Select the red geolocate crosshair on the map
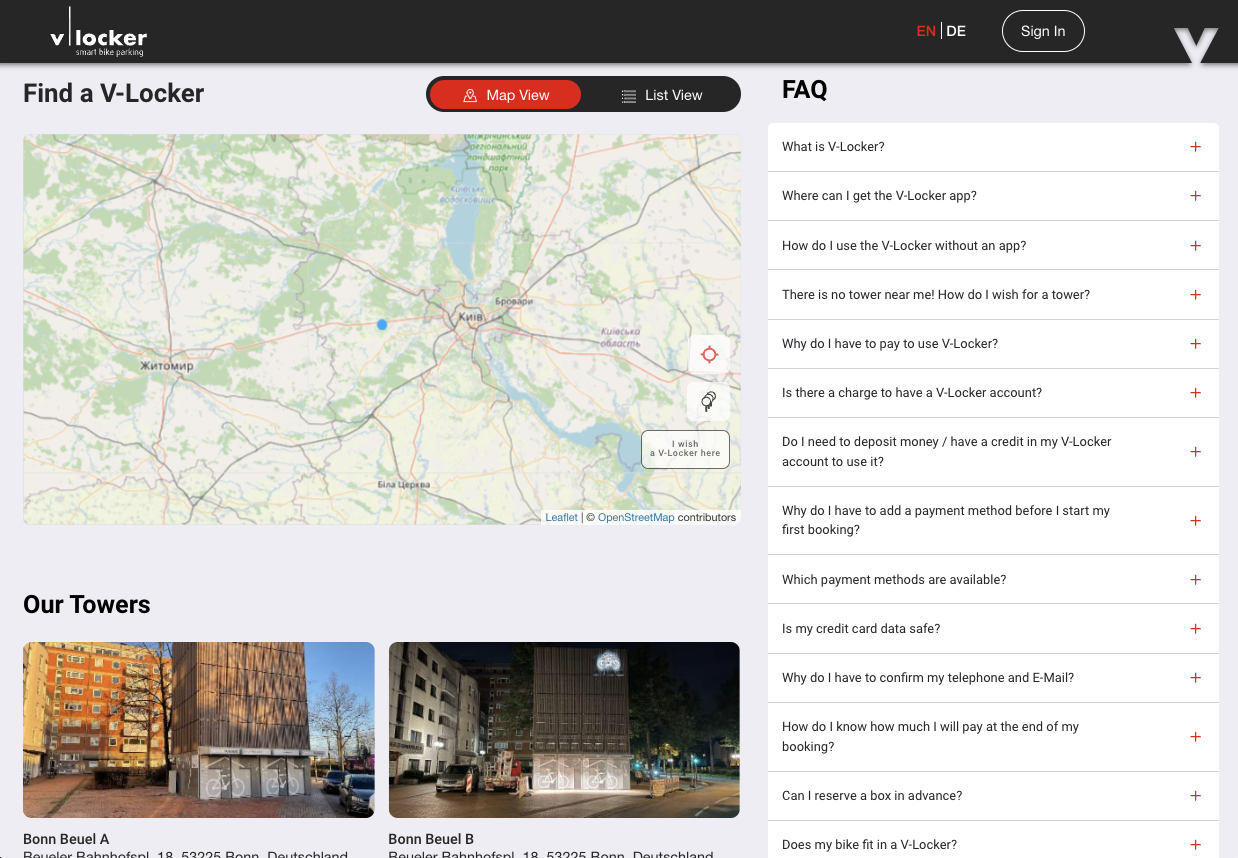 point(709,354)
